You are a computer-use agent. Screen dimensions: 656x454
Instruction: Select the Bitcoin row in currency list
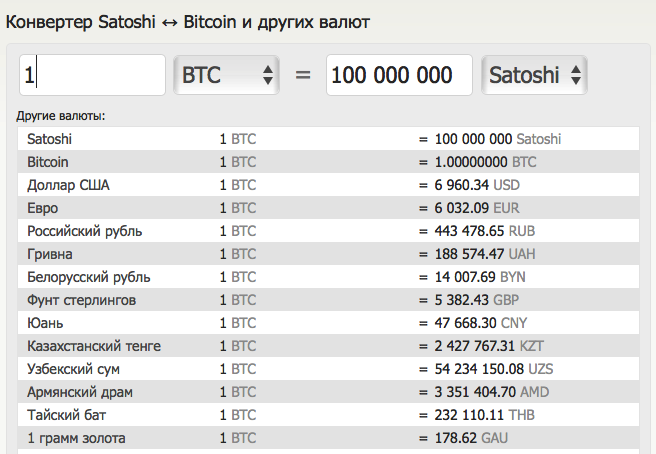point(328,162)
